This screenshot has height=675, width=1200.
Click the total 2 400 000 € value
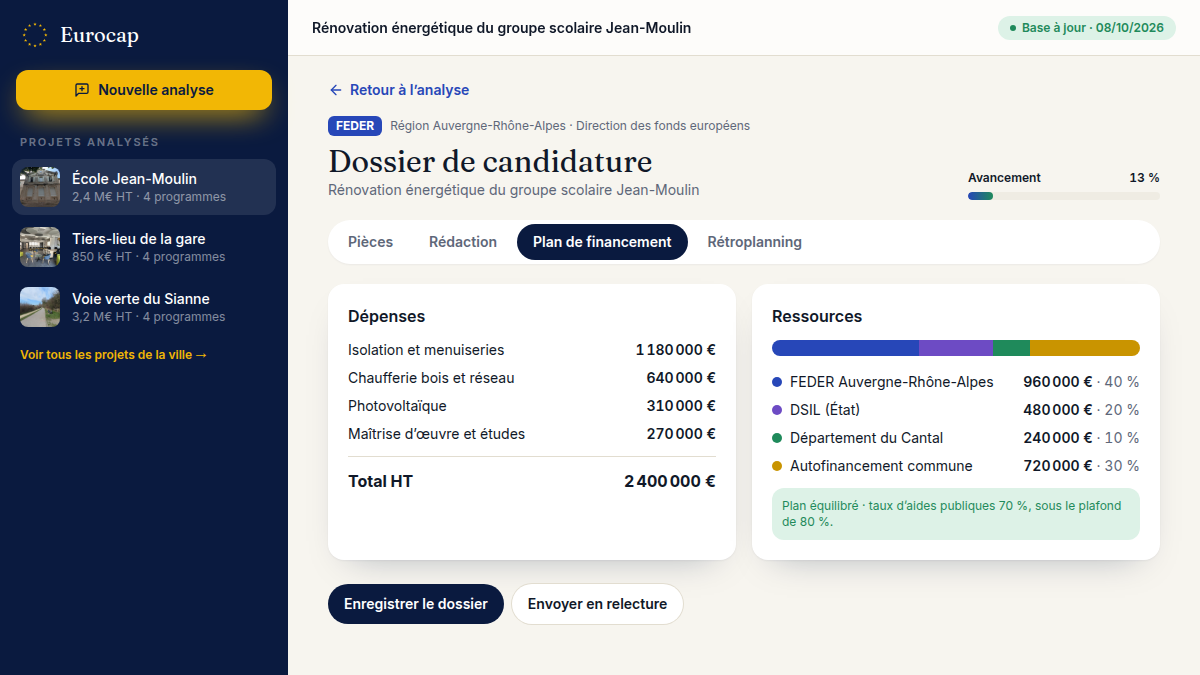[x=670, y=481]
